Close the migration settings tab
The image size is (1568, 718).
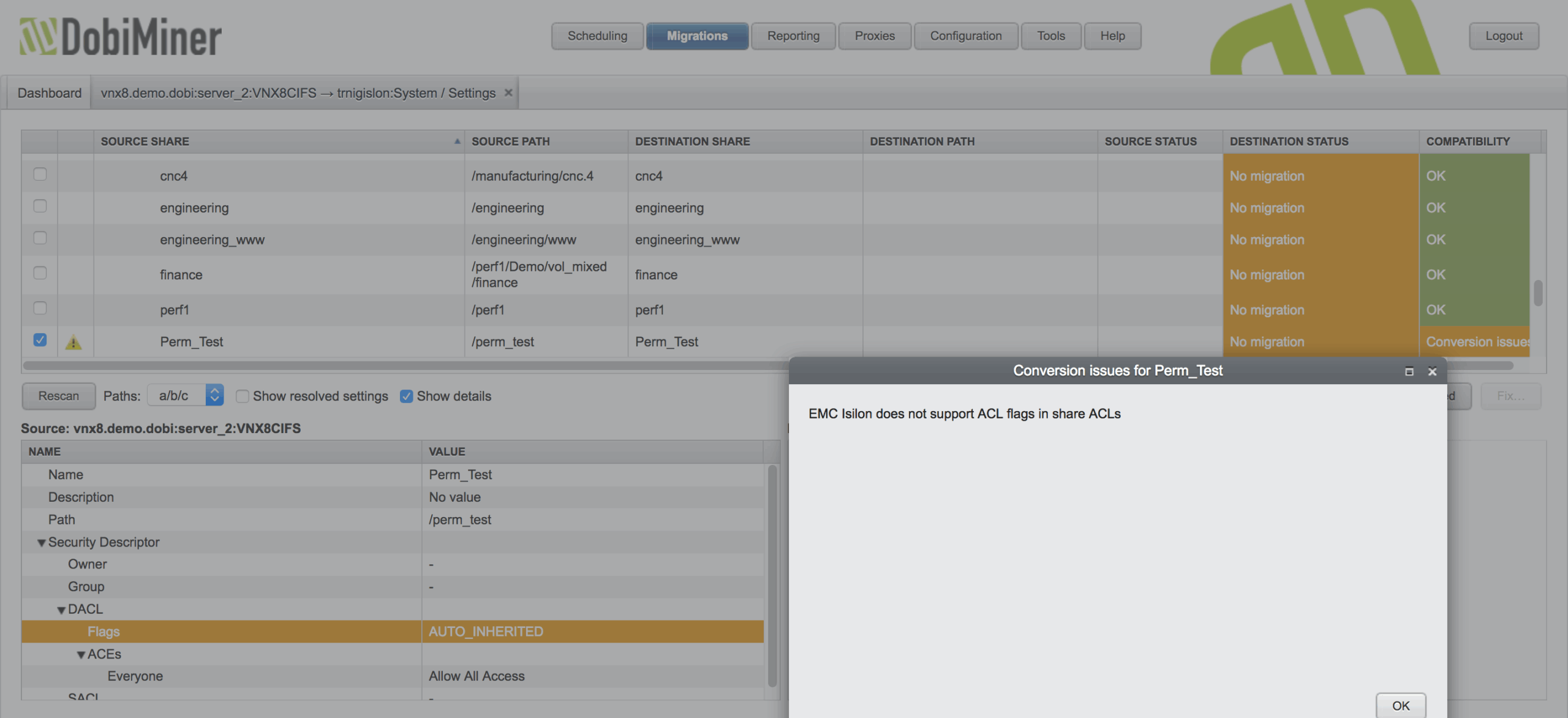(508, 93)
